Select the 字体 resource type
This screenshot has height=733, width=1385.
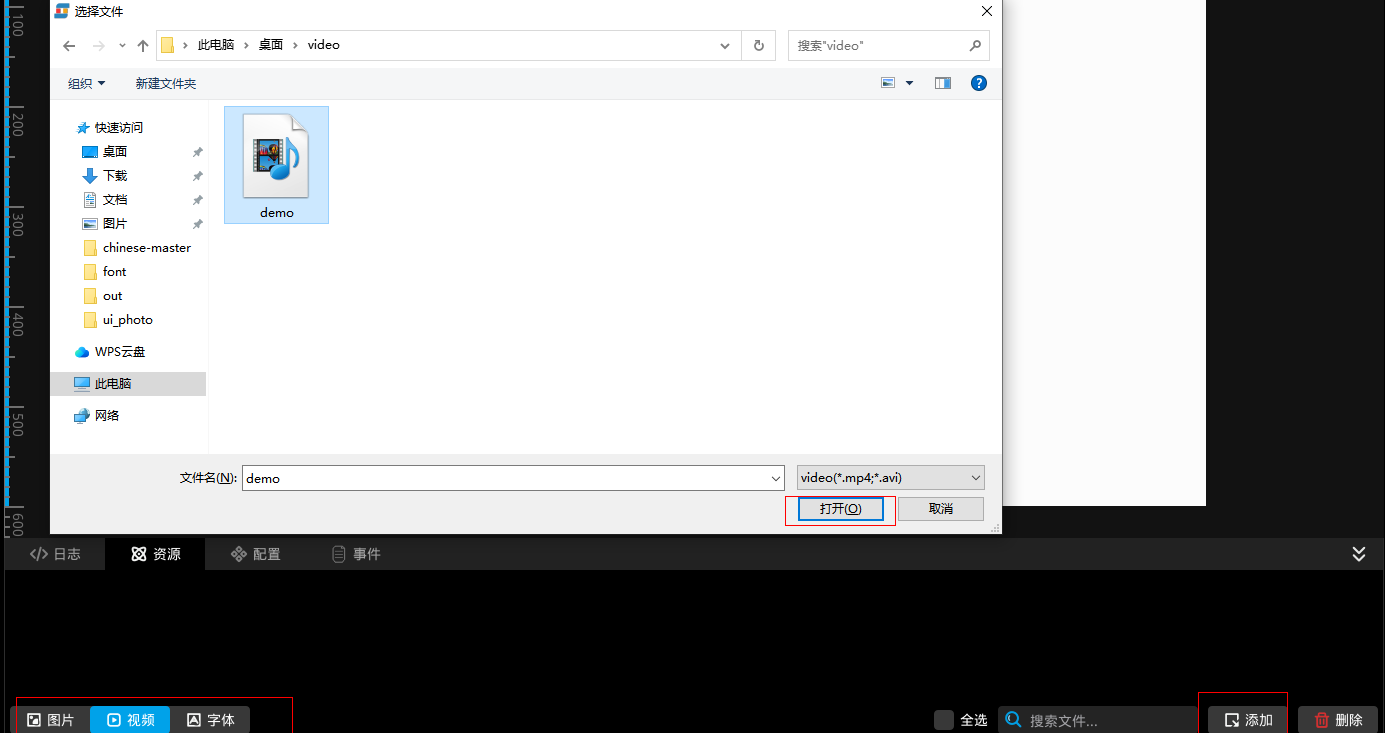click(x=211, y=720)
